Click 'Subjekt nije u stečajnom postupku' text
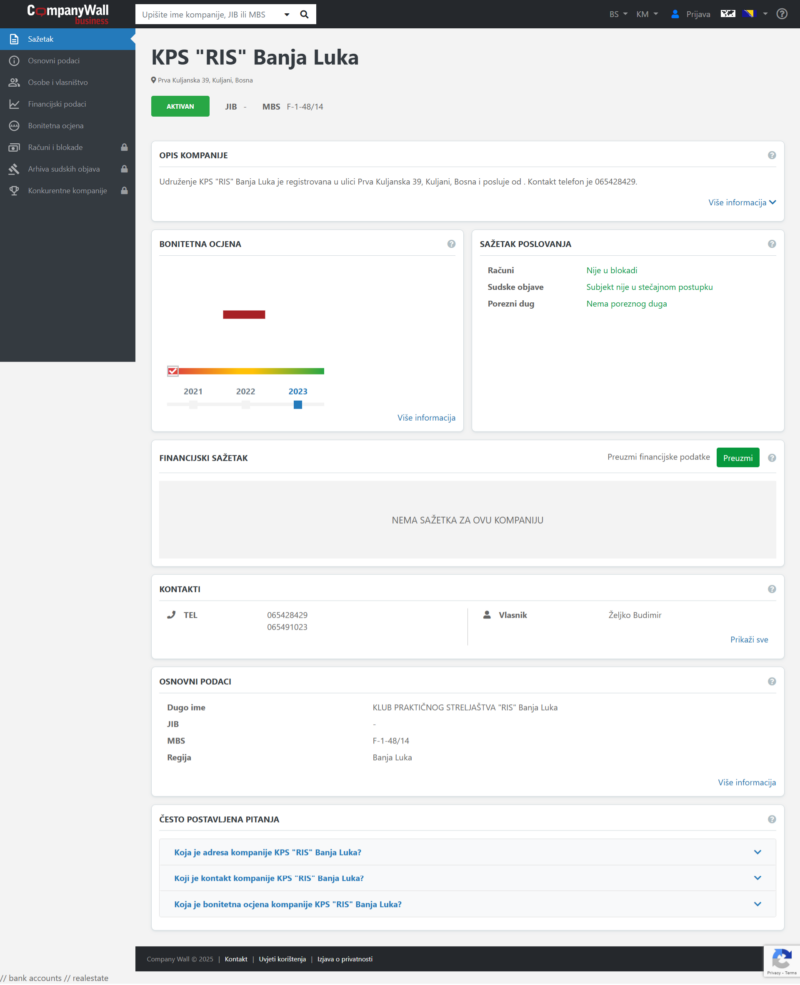This screenshot has width=800, height=985. [649, 287]
